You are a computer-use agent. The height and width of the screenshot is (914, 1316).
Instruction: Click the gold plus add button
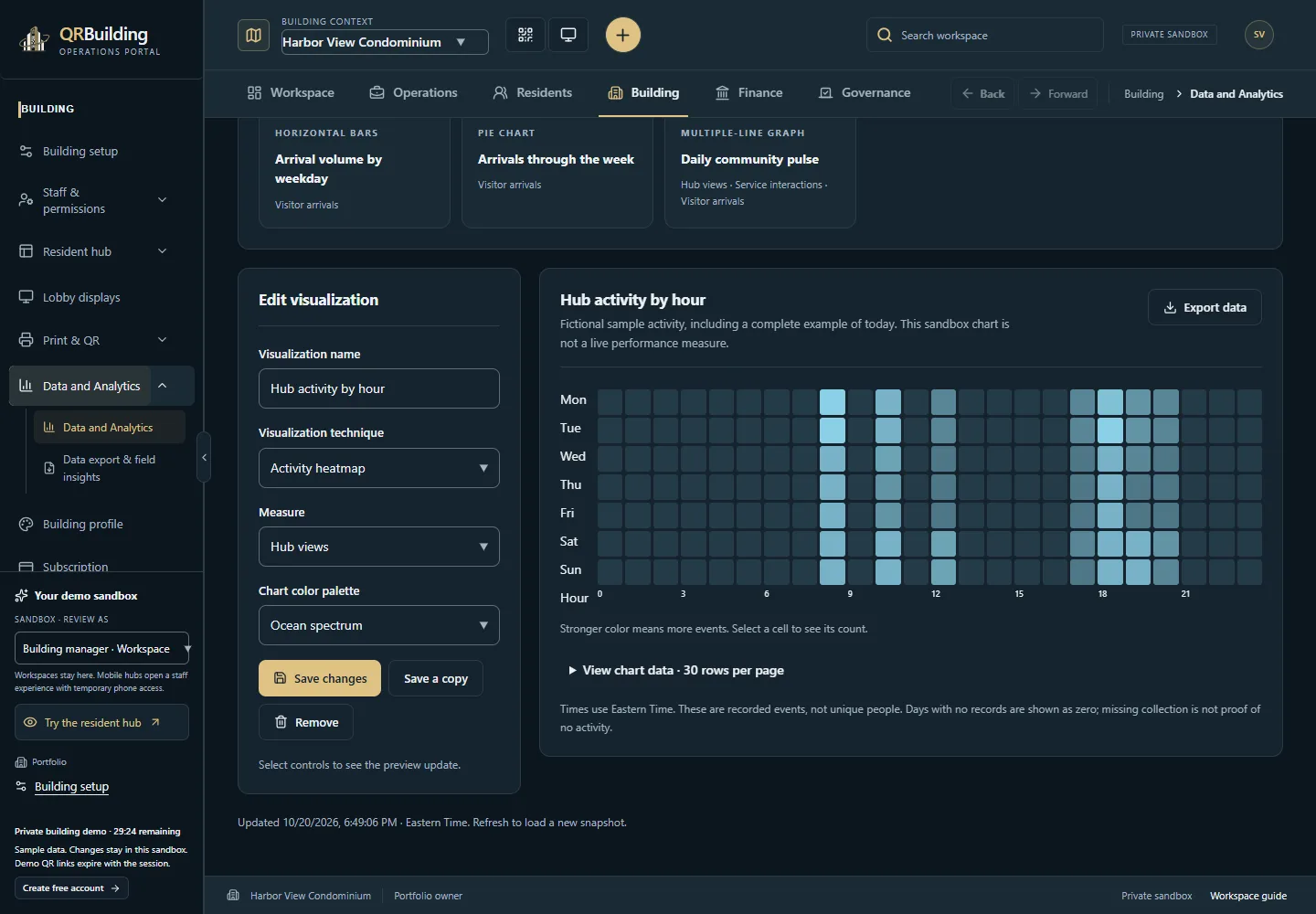[x=623, y=35]
